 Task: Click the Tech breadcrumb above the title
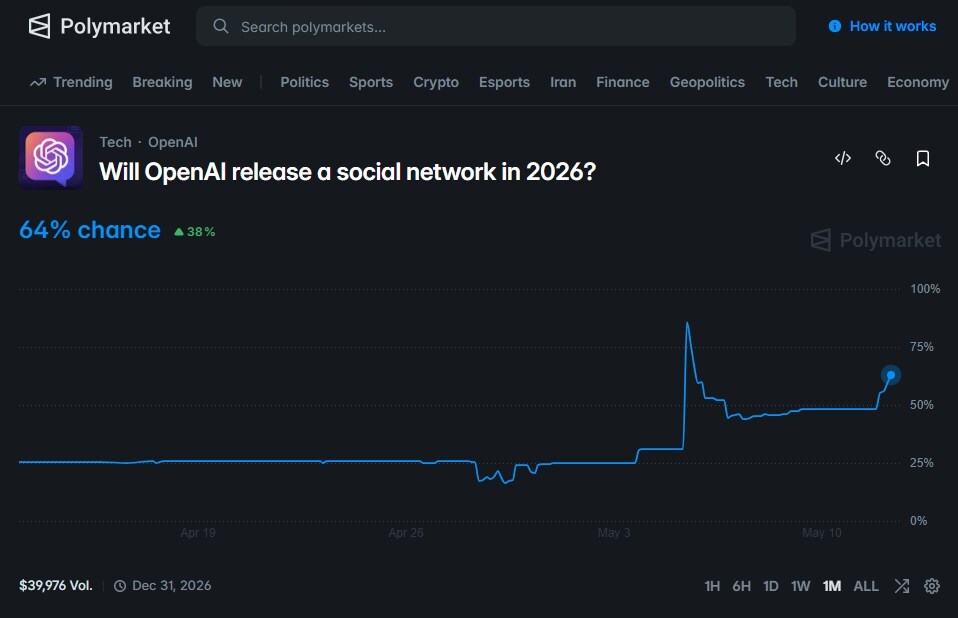pos(115,142)
